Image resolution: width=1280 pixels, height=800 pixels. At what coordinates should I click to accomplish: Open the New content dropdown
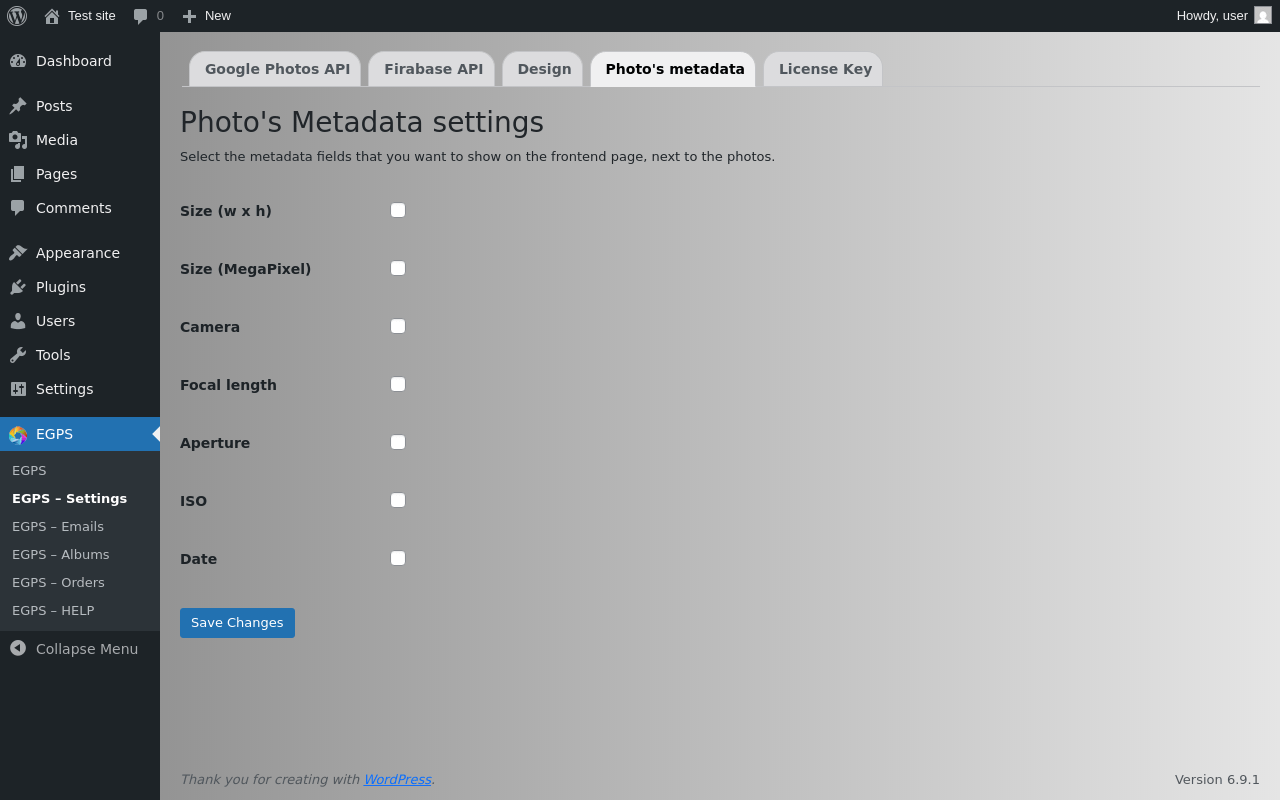(x=207, y=16)
